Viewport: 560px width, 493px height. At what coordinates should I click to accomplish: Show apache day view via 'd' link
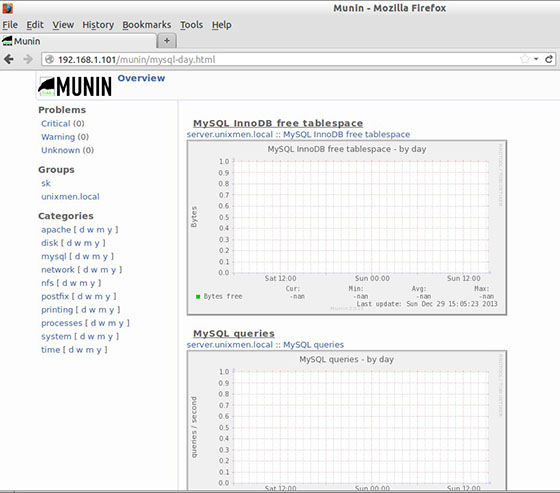(x=82, y=230)
